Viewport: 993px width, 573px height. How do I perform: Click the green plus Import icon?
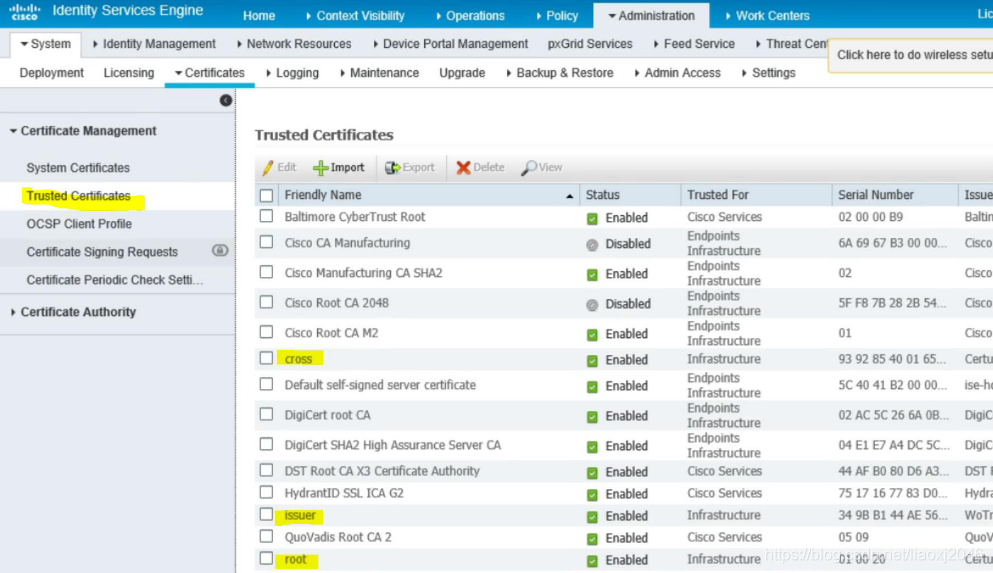tap(320, 168)
